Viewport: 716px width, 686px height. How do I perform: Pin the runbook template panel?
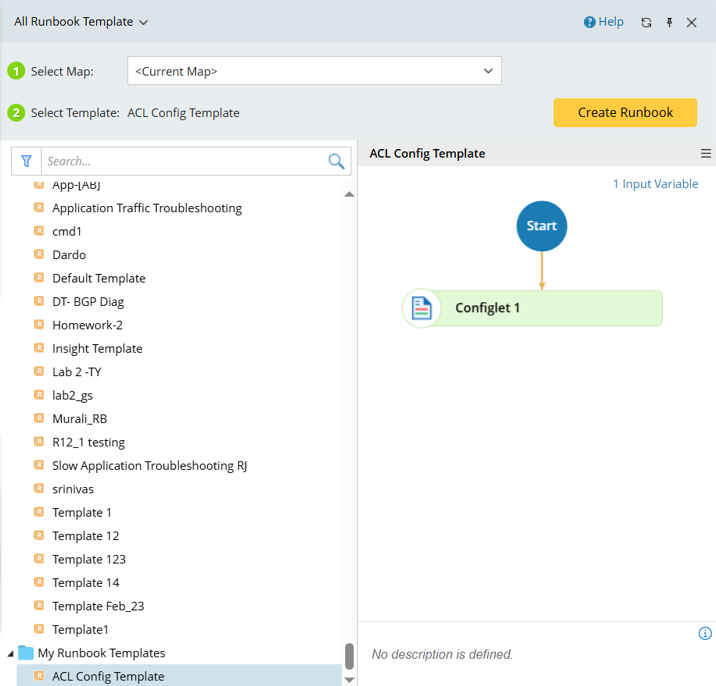click(x=669, y=22)
